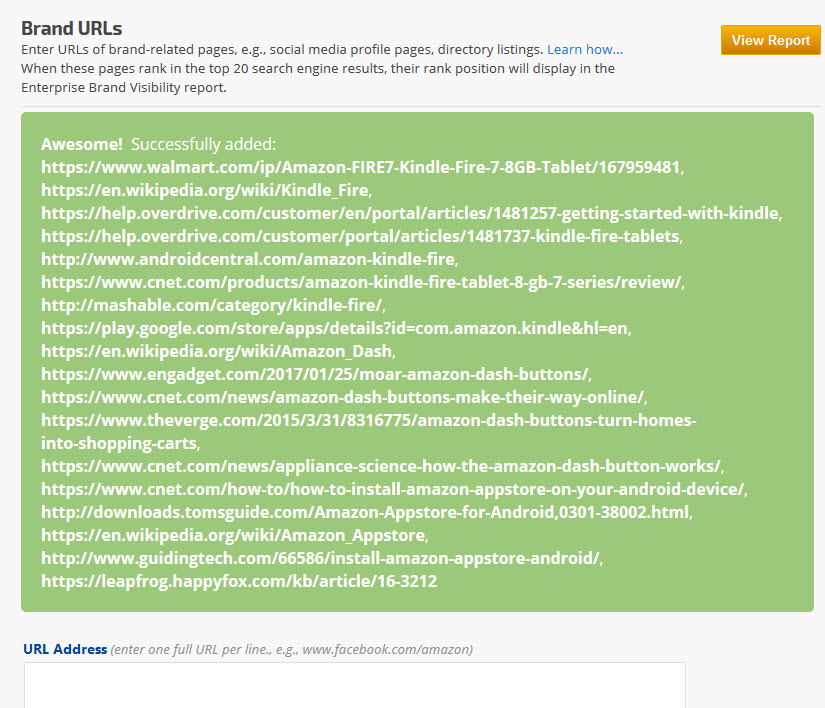Select the cnet appliance-science dash button URL
The height and width of the screenshot is (708, 825).
tap(381, 466)
